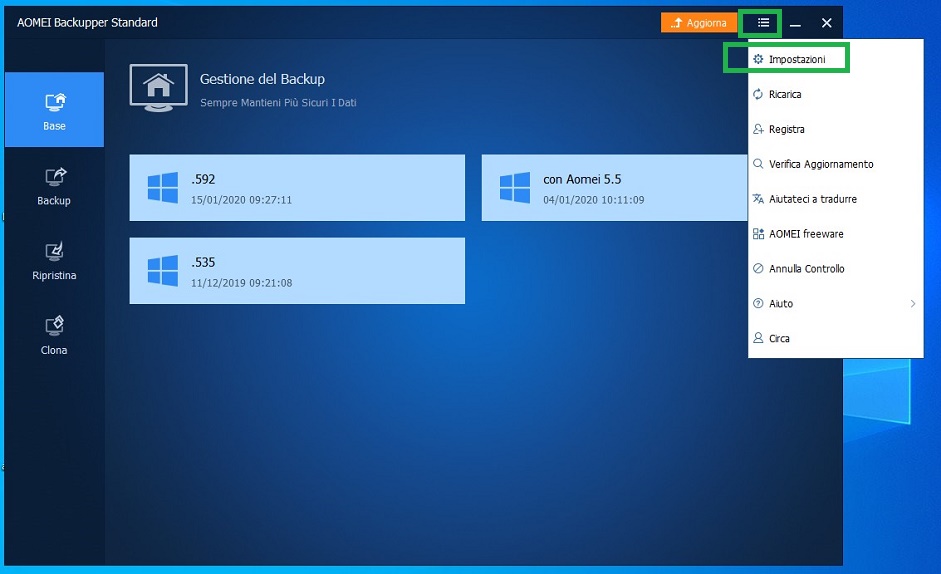Click Annulla Controllo in menu

coord(835,268)
